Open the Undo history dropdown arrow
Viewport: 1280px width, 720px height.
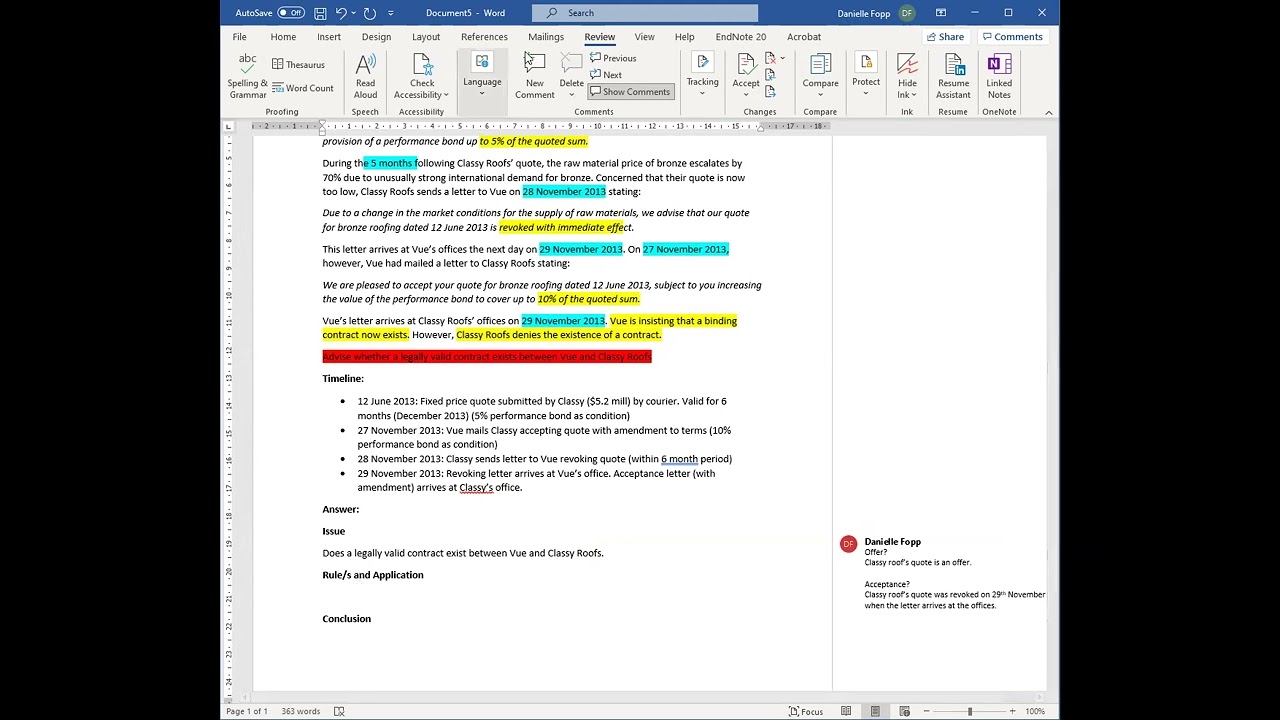tap(354, 13)
